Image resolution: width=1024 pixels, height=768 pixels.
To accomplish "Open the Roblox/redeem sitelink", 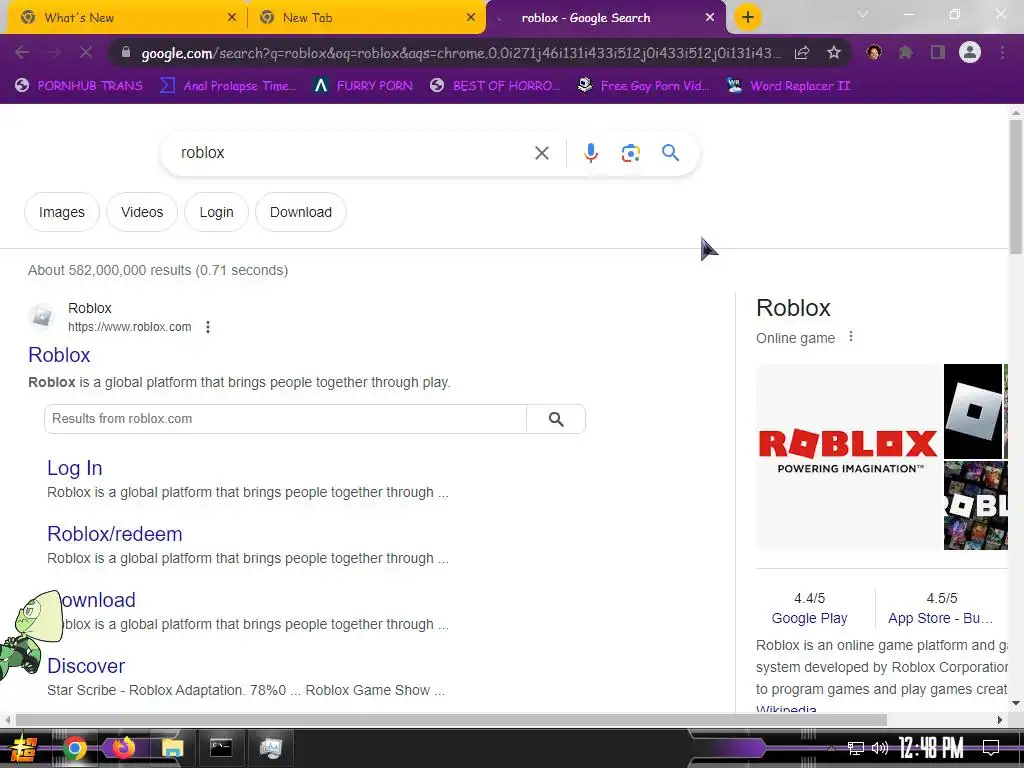I will [x=114, y=534].
